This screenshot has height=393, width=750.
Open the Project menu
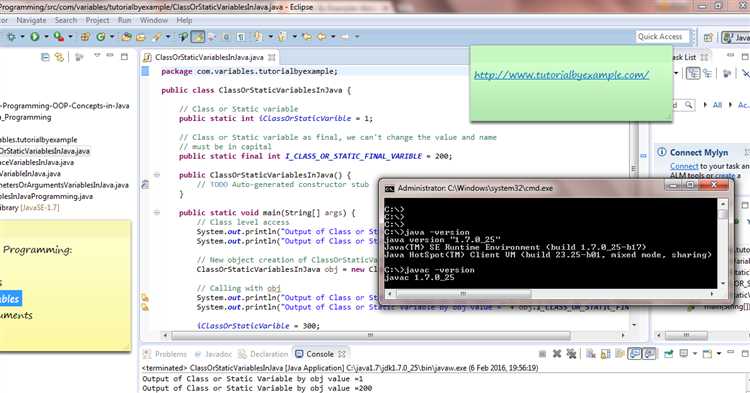coord(98,21)
